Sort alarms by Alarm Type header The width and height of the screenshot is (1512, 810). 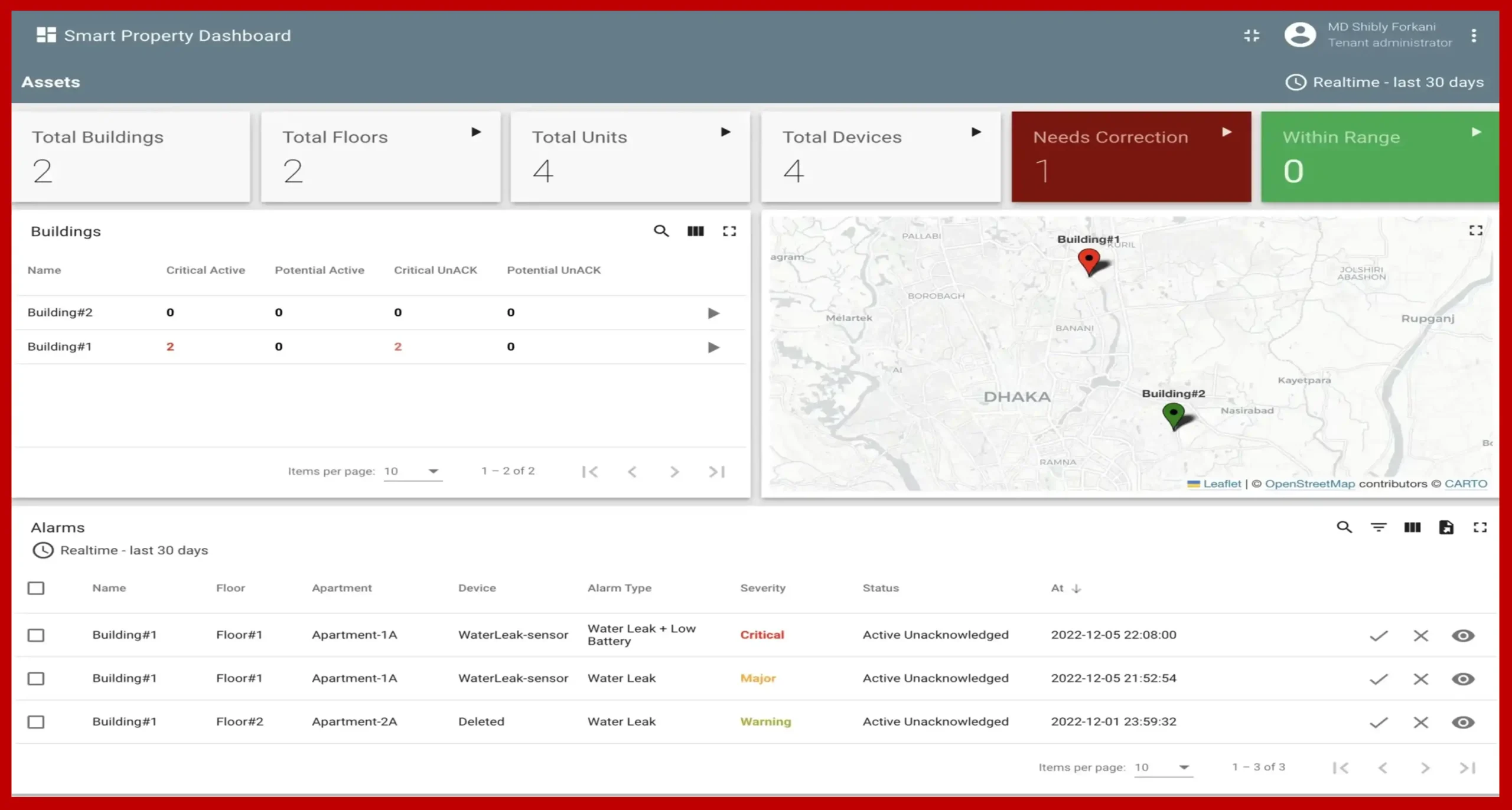(x=619, y=588)
